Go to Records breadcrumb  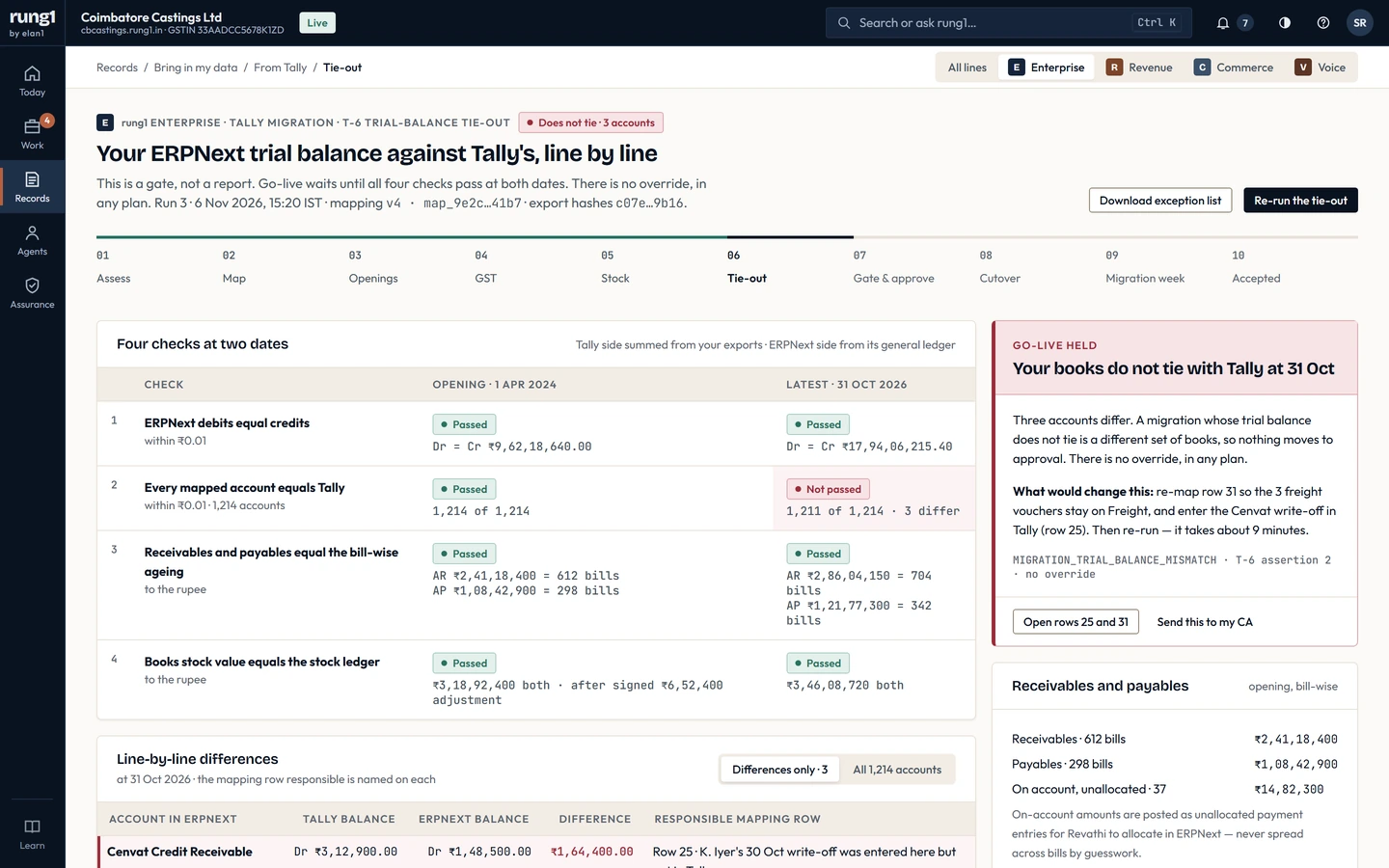(117, 68)
